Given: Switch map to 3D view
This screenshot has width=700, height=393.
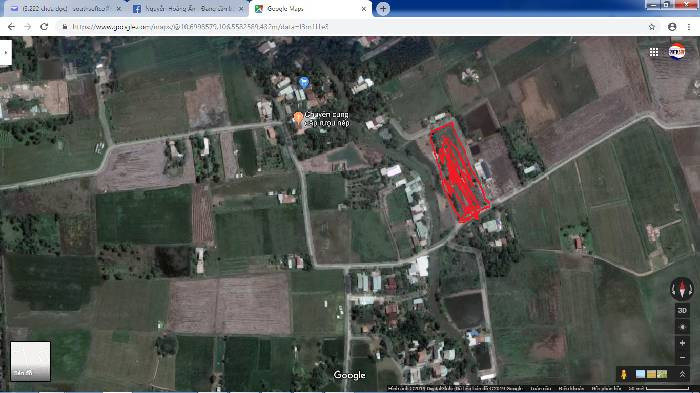Looking at the screenshot, I should (x=682, y=310).
